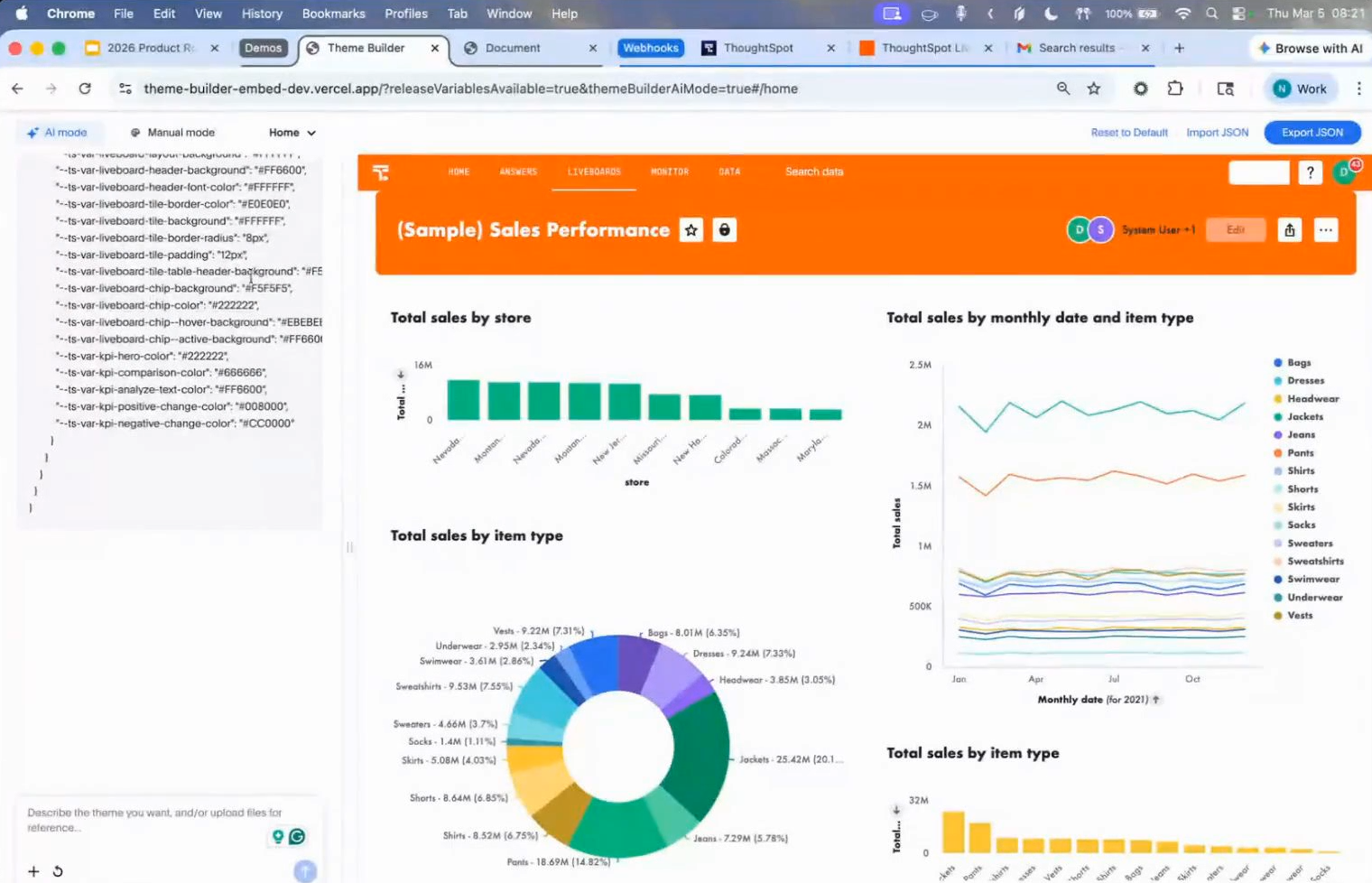
Task: Click the share icon next to Edit
Action: point(1289,230)
